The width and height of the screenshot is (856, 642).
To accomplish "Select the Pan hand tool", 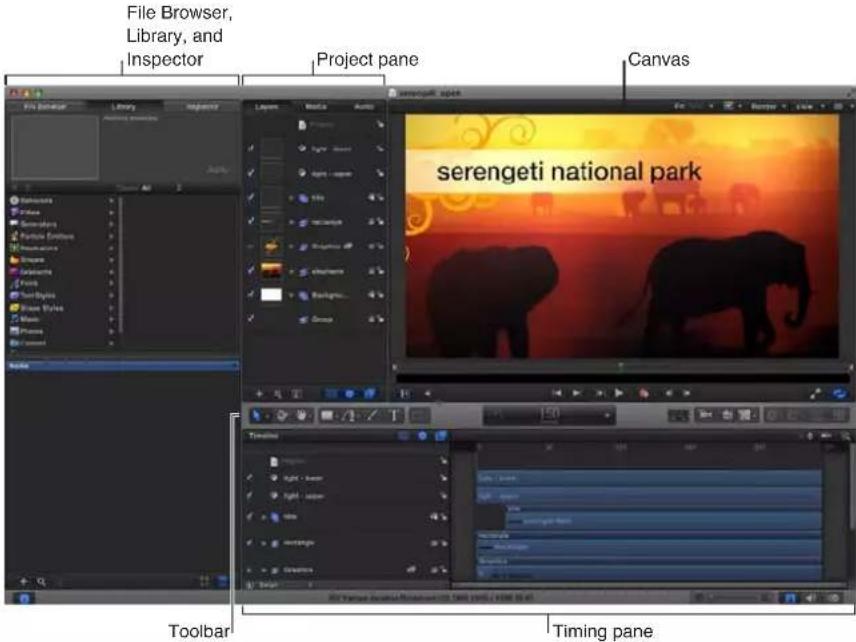I will pyautogui.click(x=302, y=416).
